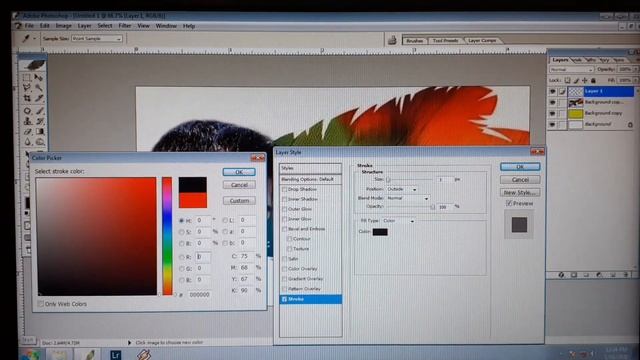Image resolution: width=640 pixels, height=360 pixels.
Task: Click the vertical hue slider strip
Action: click(167, 236)
